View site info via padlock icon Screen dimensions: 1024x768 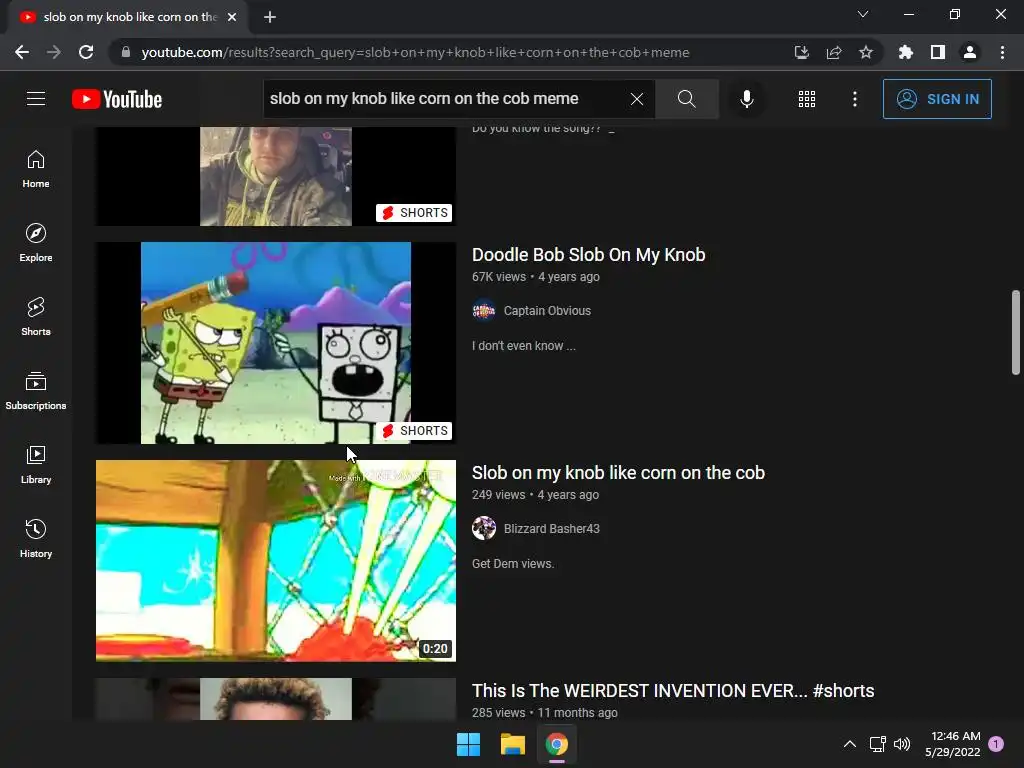pyautogui.click(x=126, y=52)
